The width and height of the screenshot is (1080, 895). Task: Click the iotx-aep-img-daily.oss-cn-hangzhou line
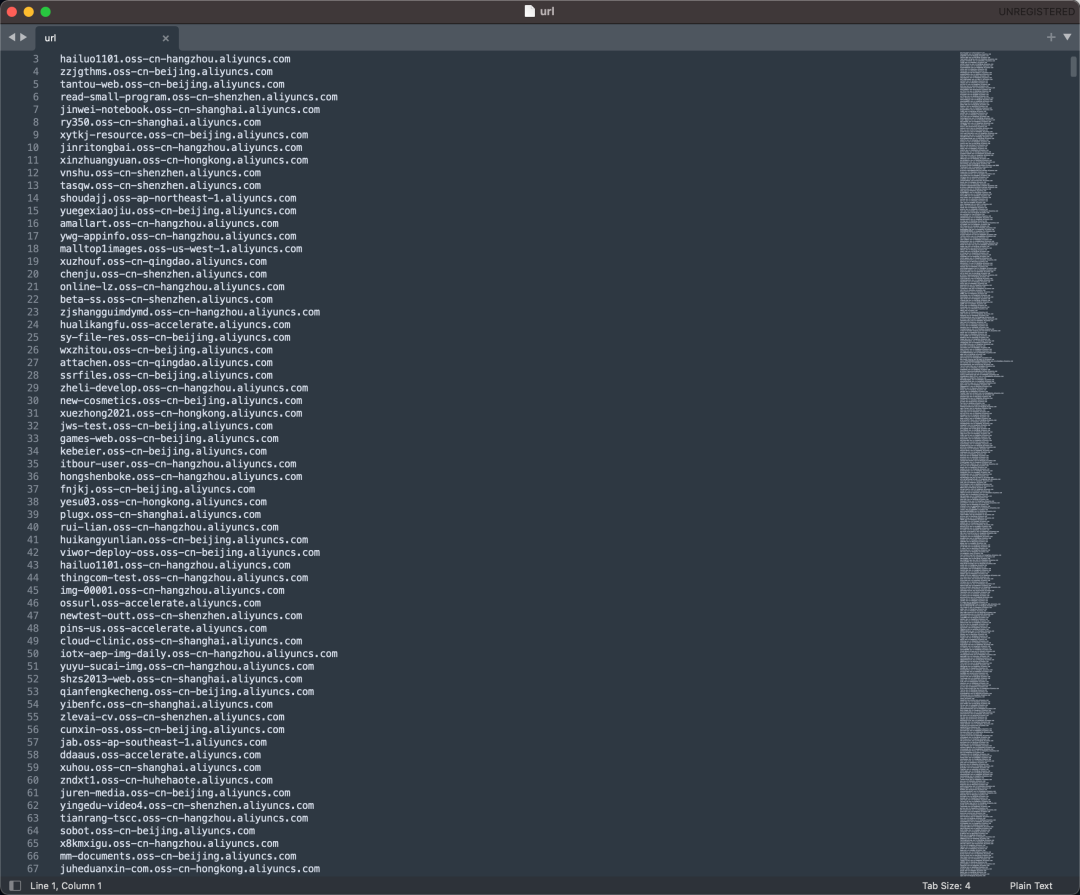[x=198, y=653]
